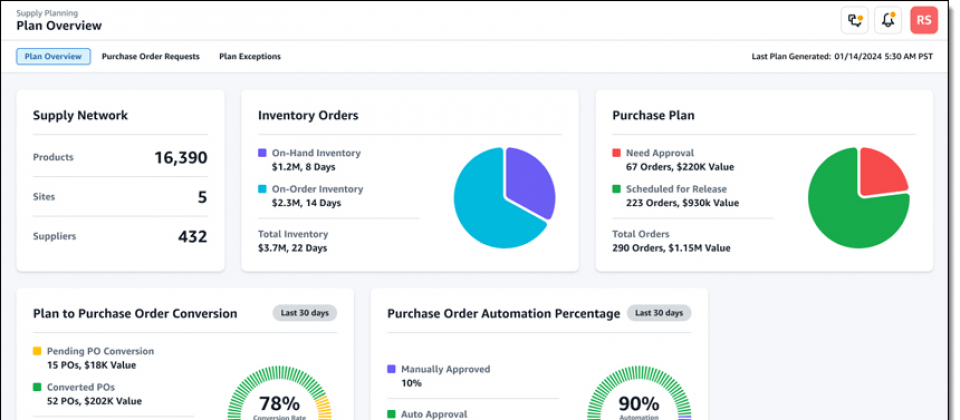Click the Total Orders label
The width and height of the screenshot is (960, 420).
point(640,234)
